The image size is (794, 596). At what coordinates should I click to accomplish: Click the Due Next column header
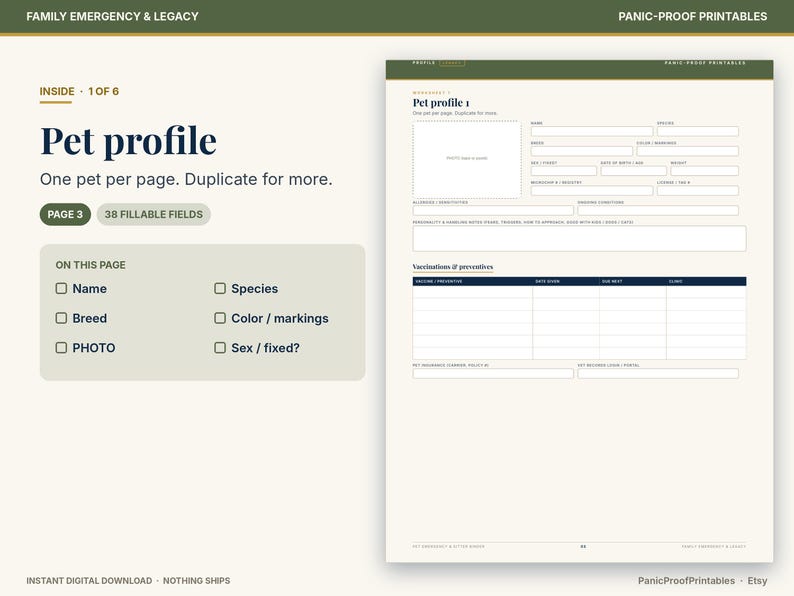coord(633,282)
